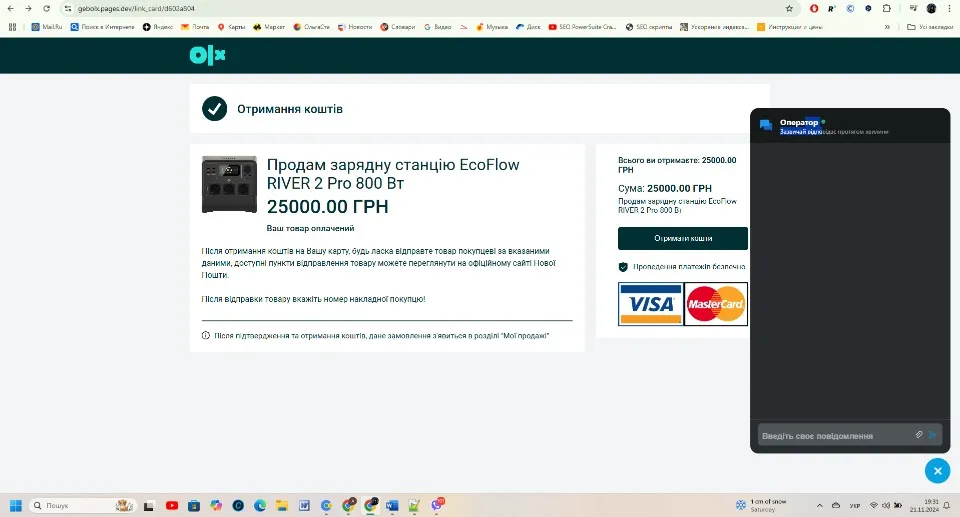The width and height of the screenshot is (960, 517).
Task: Bookmark this page with star icon
Action: click(x=789, y=9)
